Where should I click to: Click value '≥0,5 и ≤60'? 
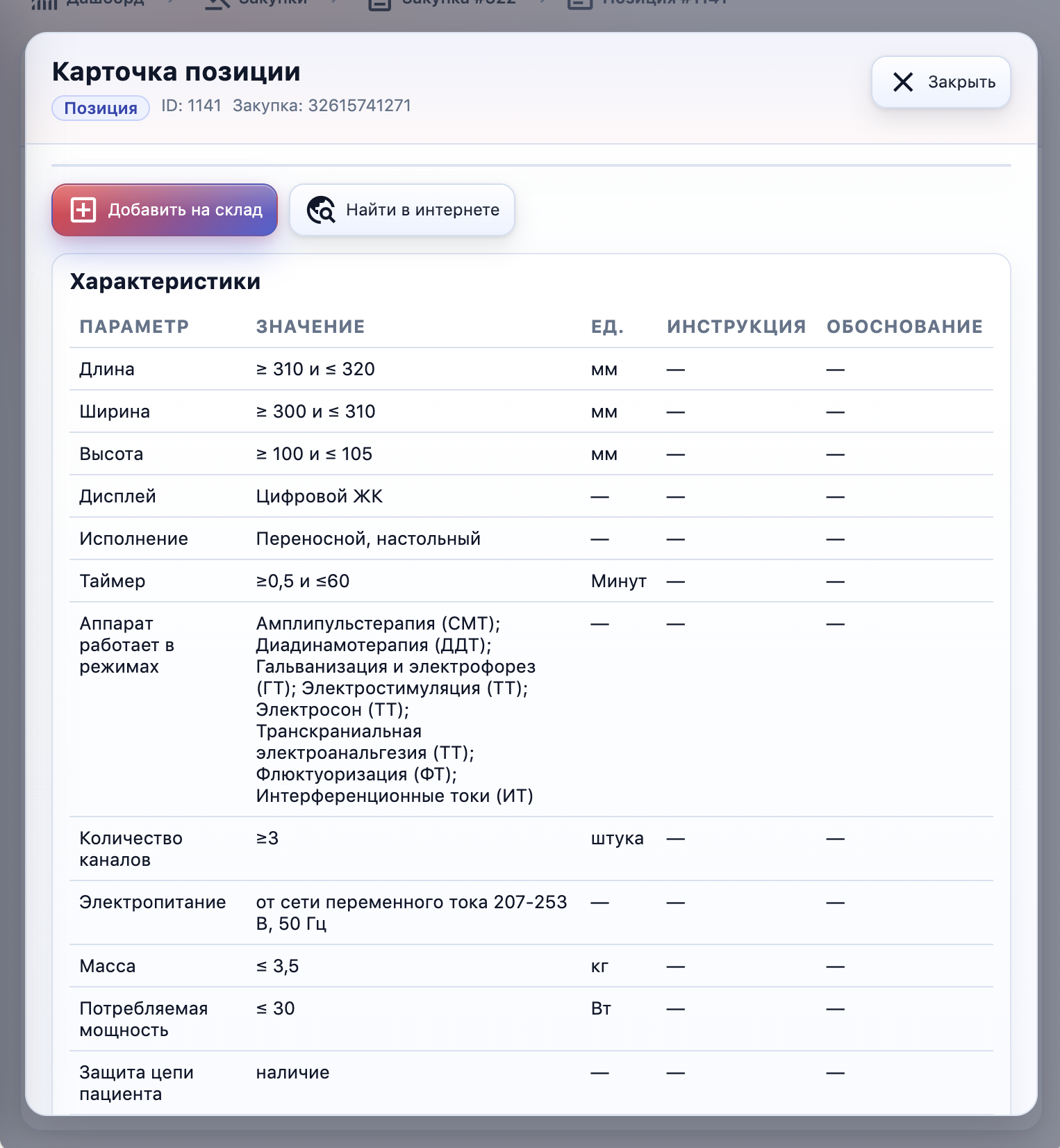coord(303,581)
